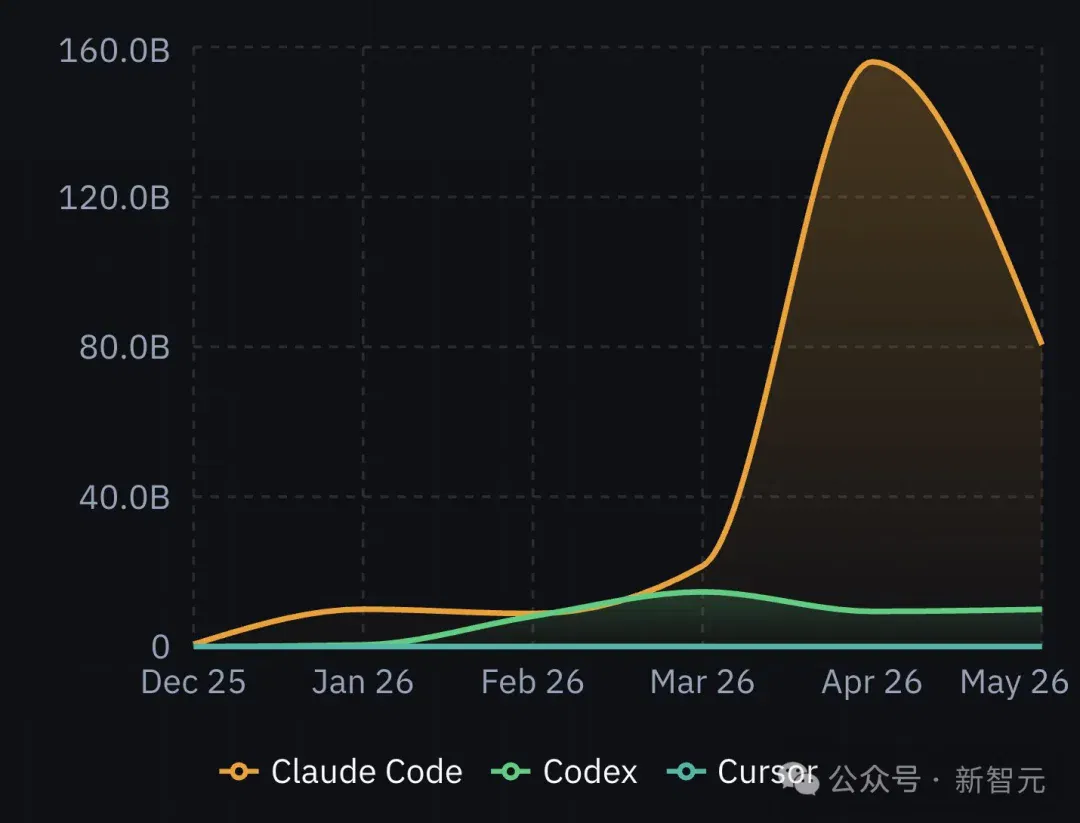This screenshot has width=1080, height=823.
Task: Select the 160.0B y-axis label
Action: (x=114, y=51)
